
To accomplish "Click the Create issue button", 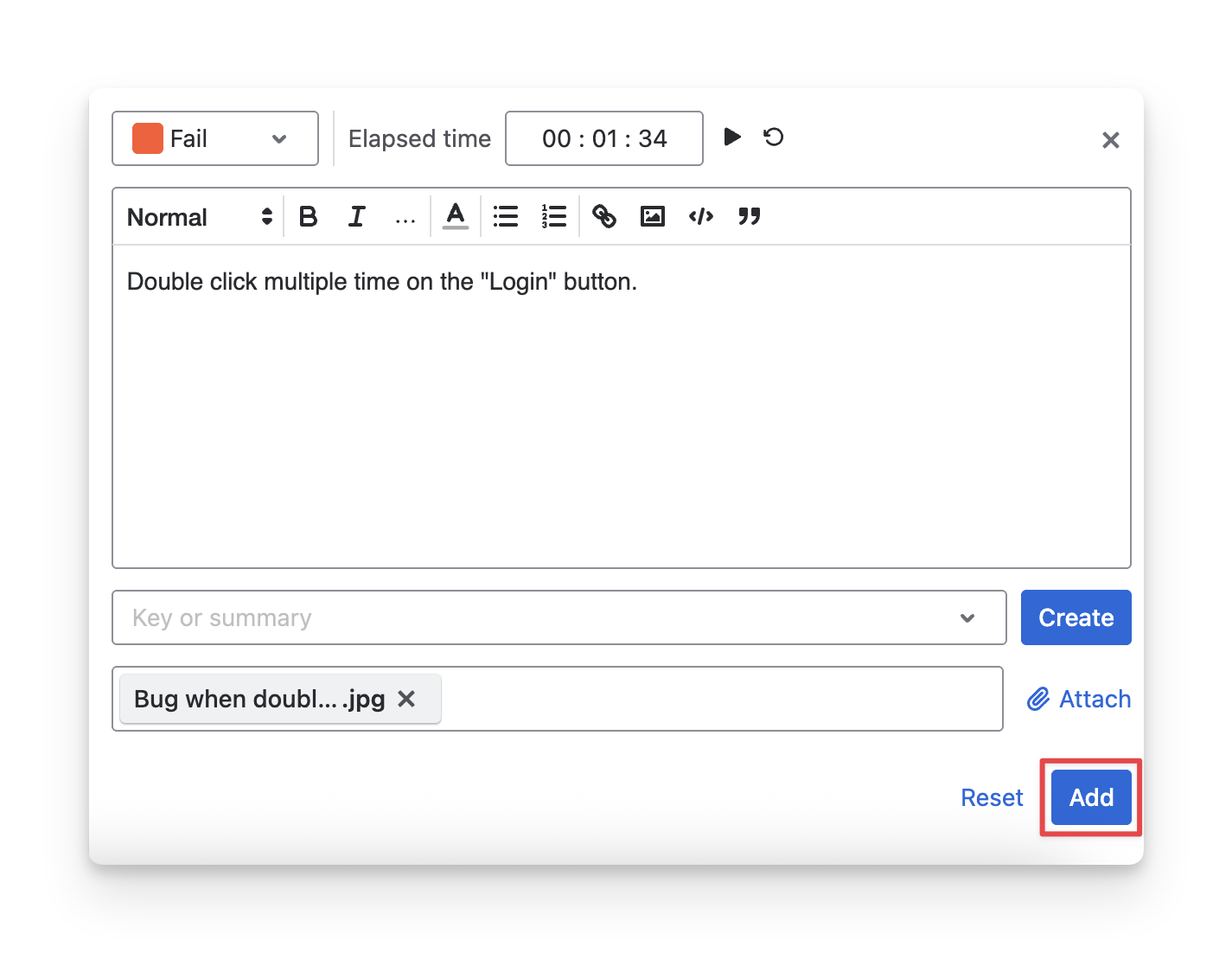I will coord(1076,618).
